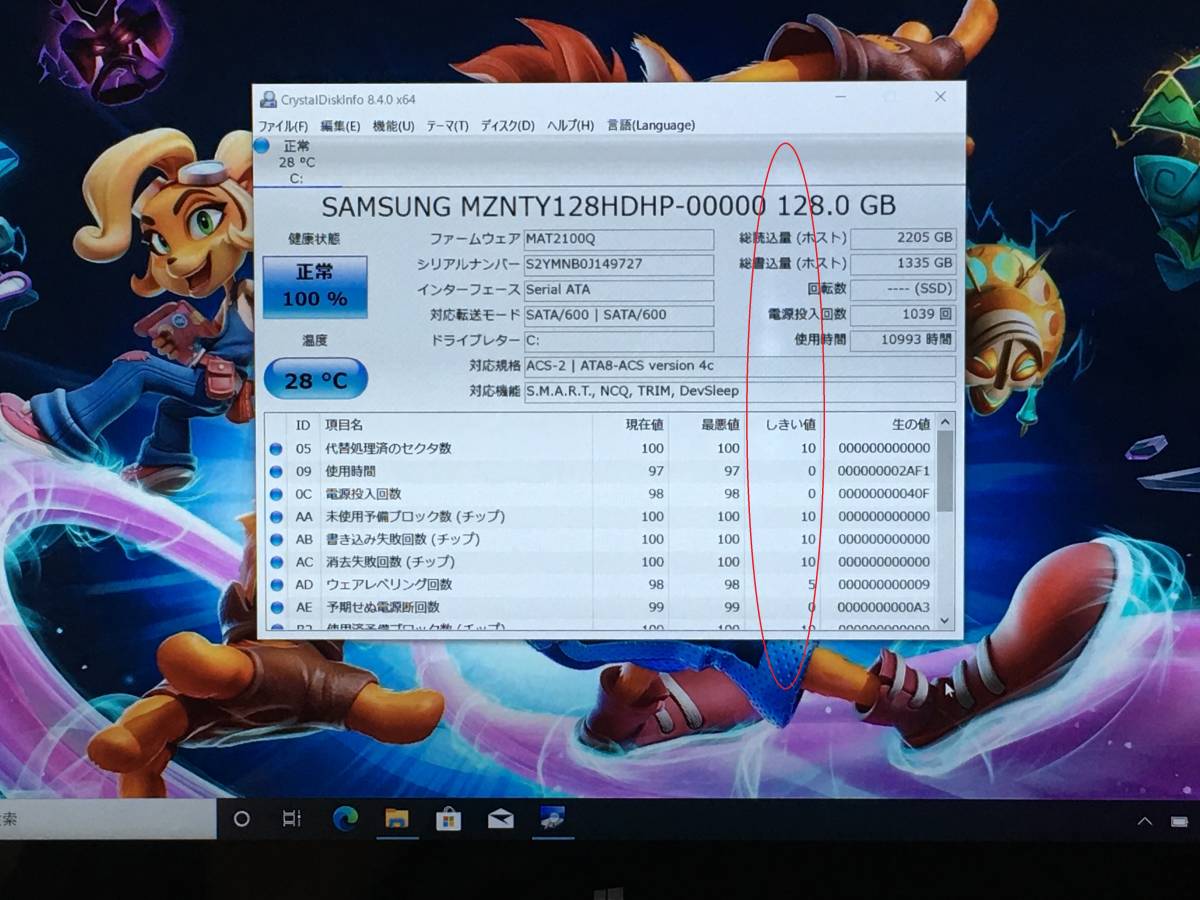Click the CrystalDiskInfo title bar app icon
Viewport: 1200px width, 900px height.
(x=268, y=100)
